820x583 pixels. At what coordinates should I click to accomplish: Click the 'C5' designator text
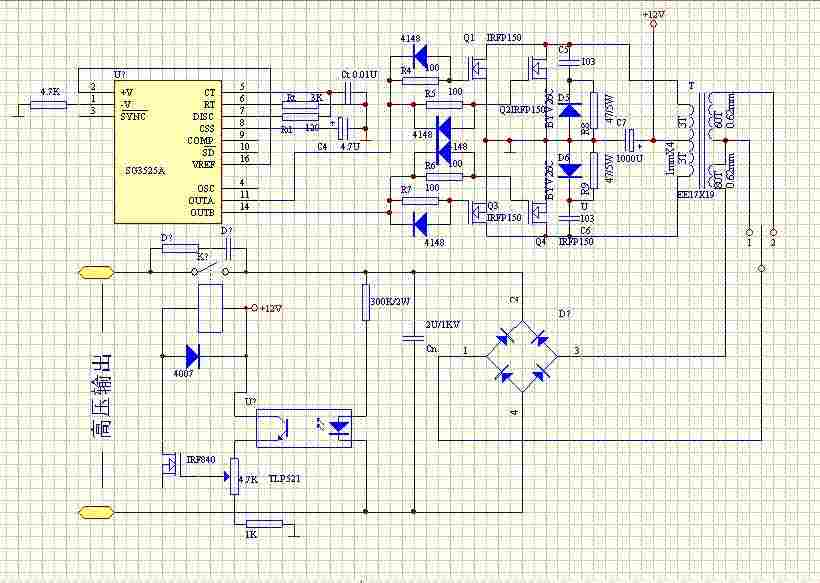pyautogui.click(x=563, y=50)
